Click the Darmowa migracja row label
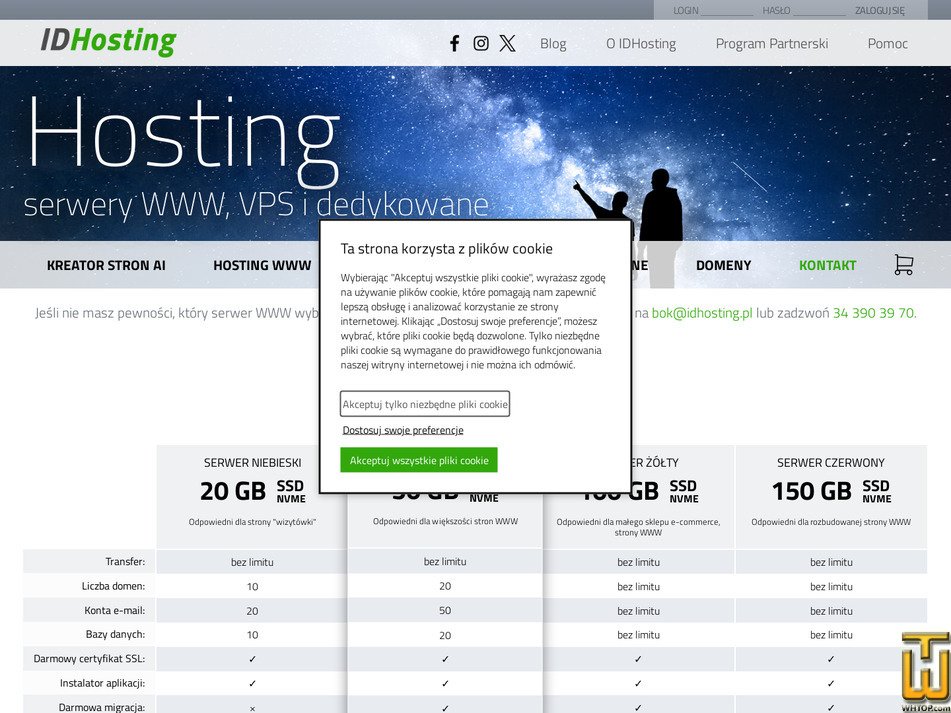This screenshot has height=713, width=951. click(102, 708)
